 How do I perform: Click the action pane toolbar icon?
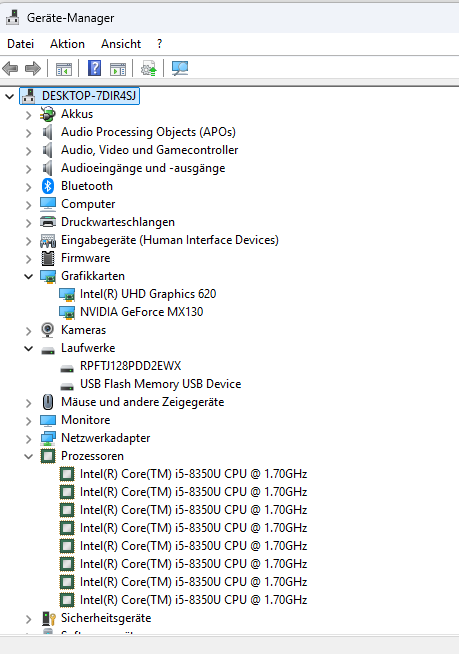tap(118, 69)
